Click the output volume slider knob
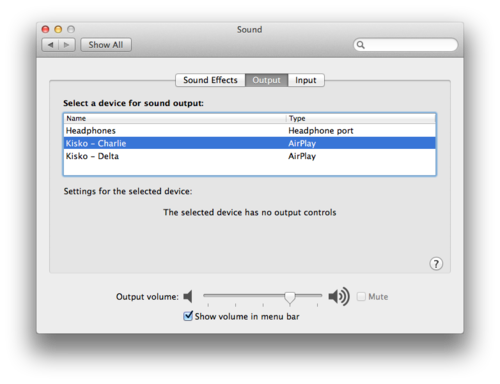 click(290, 297)
